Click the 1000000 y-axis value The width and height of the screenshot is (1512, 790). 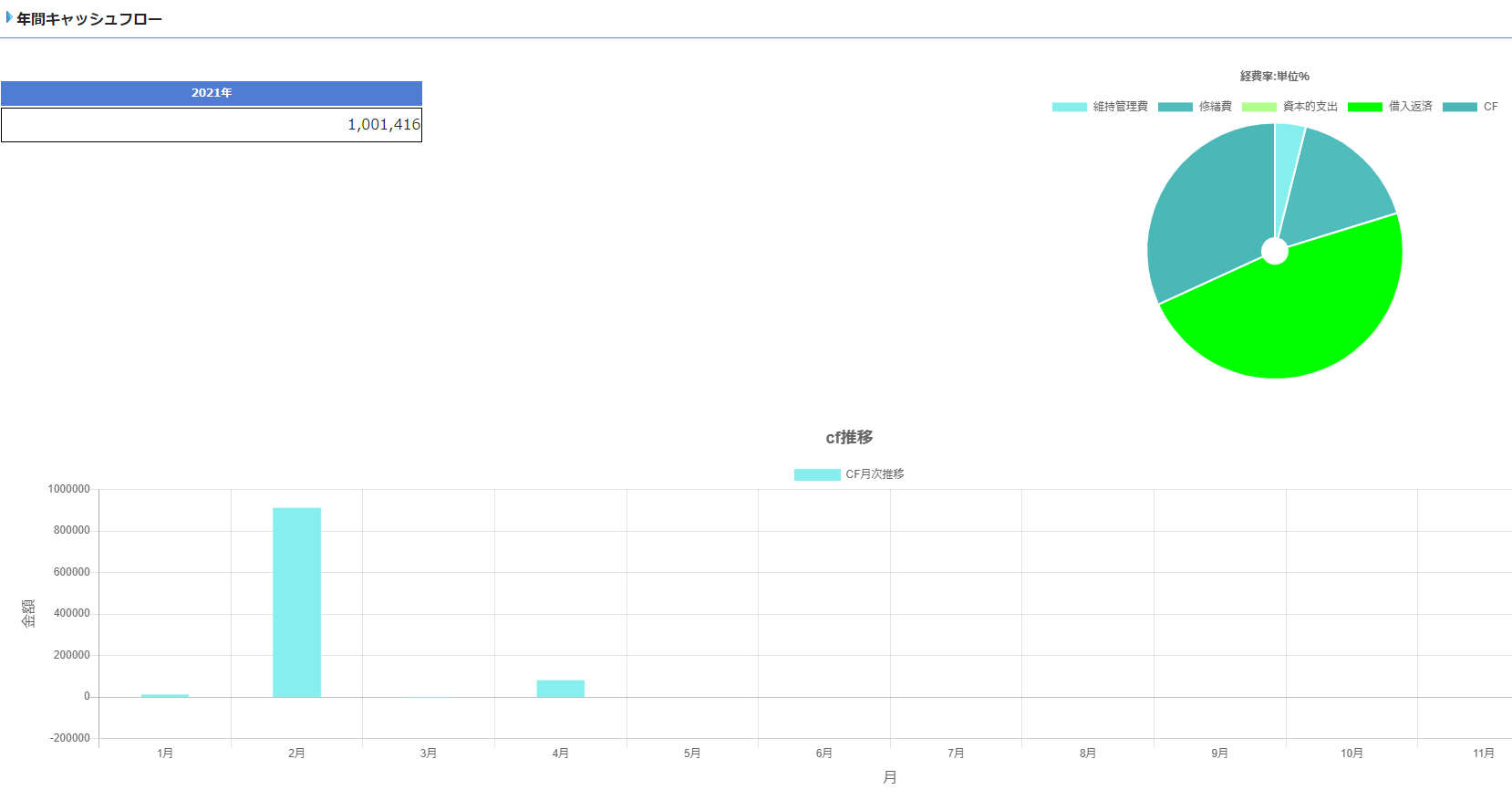pyautogui.click(x=69, y=490)
